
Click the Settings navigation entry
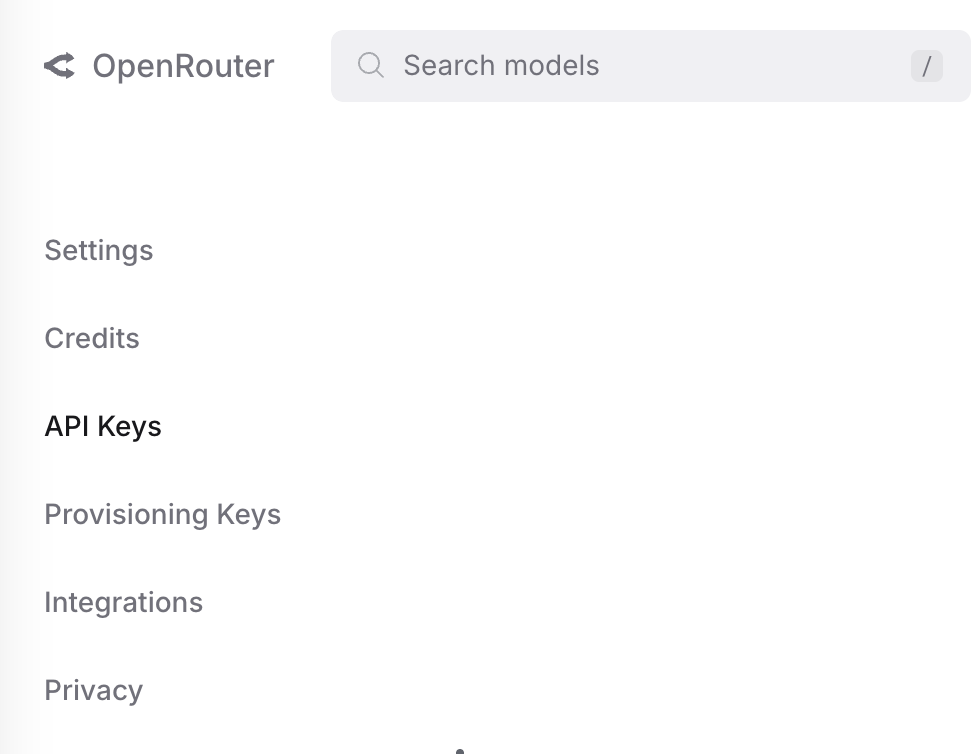tap(98, 251)
